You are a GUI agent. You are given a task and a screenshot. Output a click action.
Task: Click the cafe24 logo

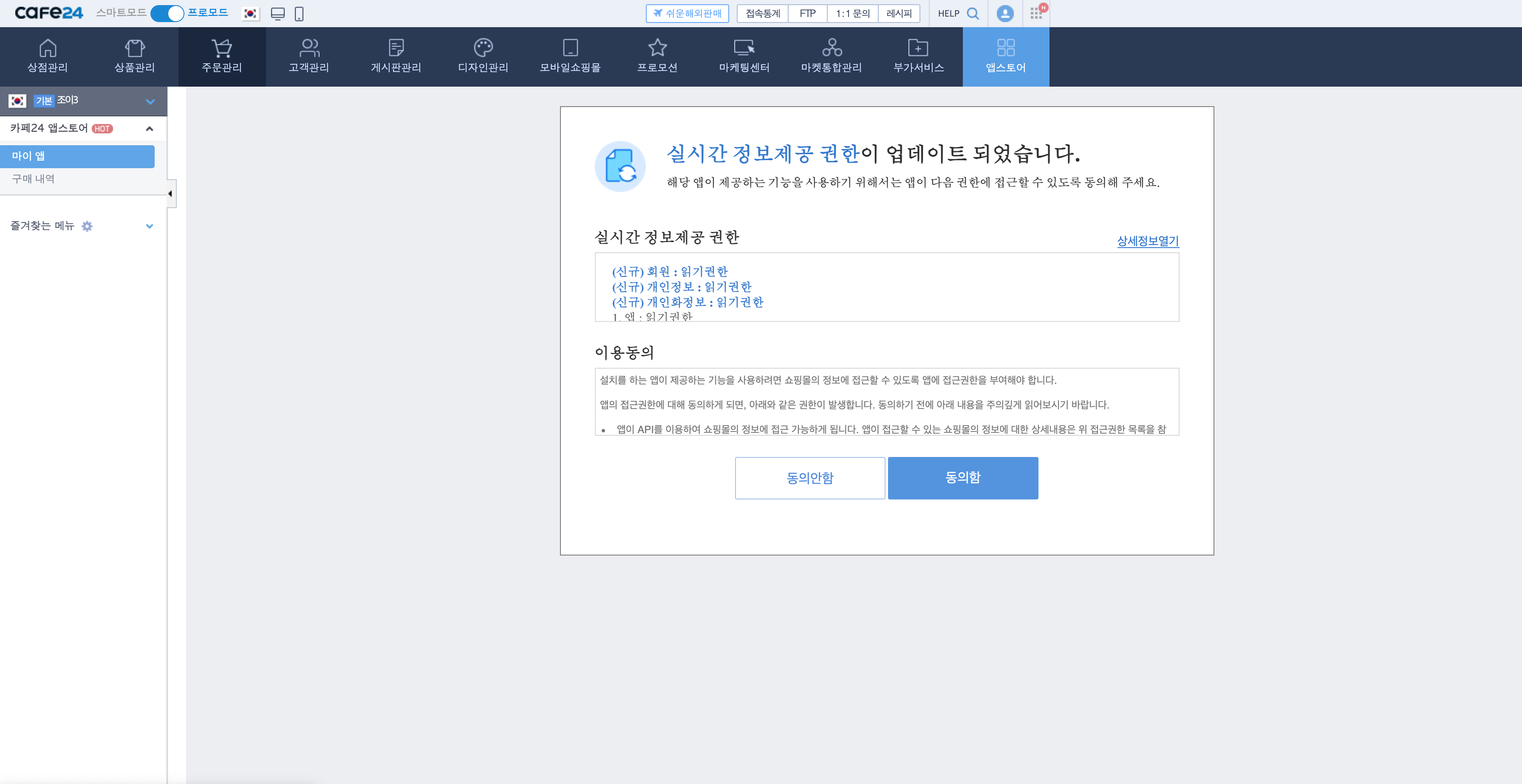49,13
